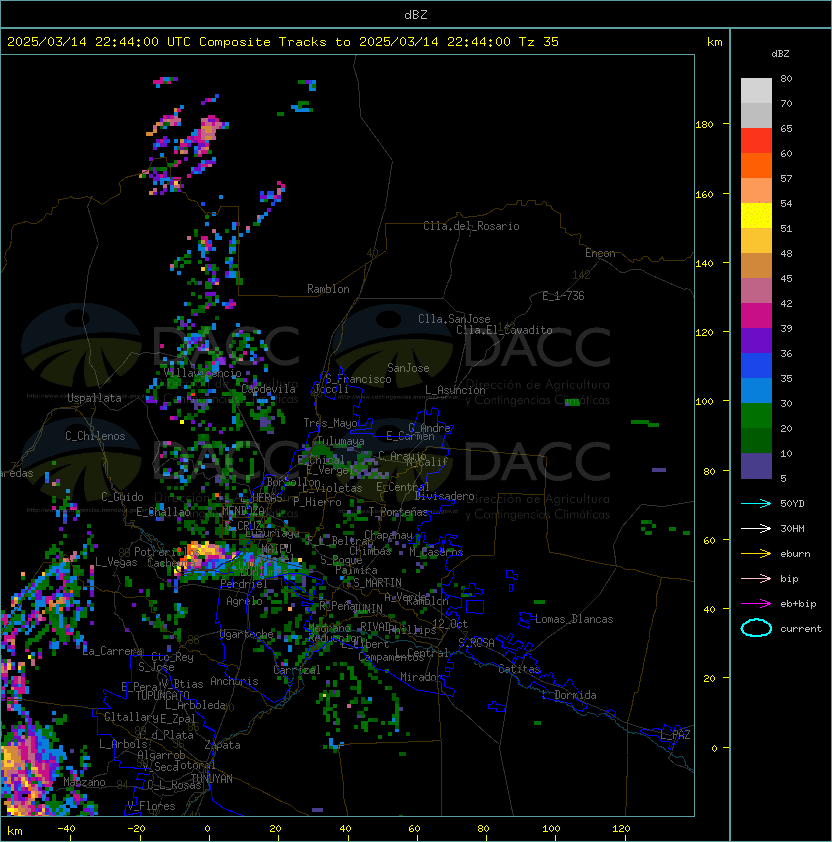Viewport: 832px width, 842px height.
Task: Click the 'TUNUYAN' map label
Action: tap(212, 779)
